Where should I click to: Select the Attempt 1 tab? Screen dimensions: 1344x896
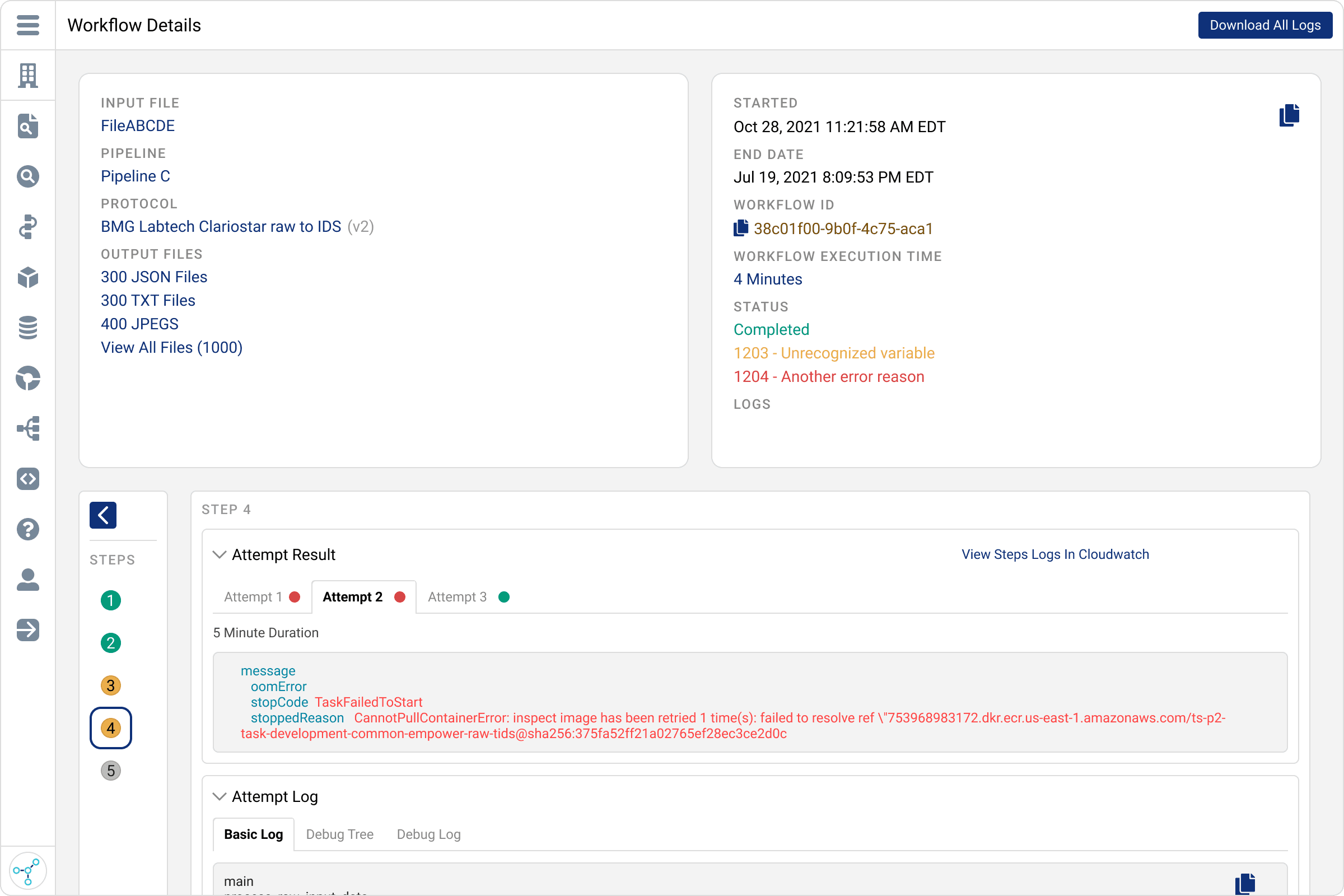262,597
